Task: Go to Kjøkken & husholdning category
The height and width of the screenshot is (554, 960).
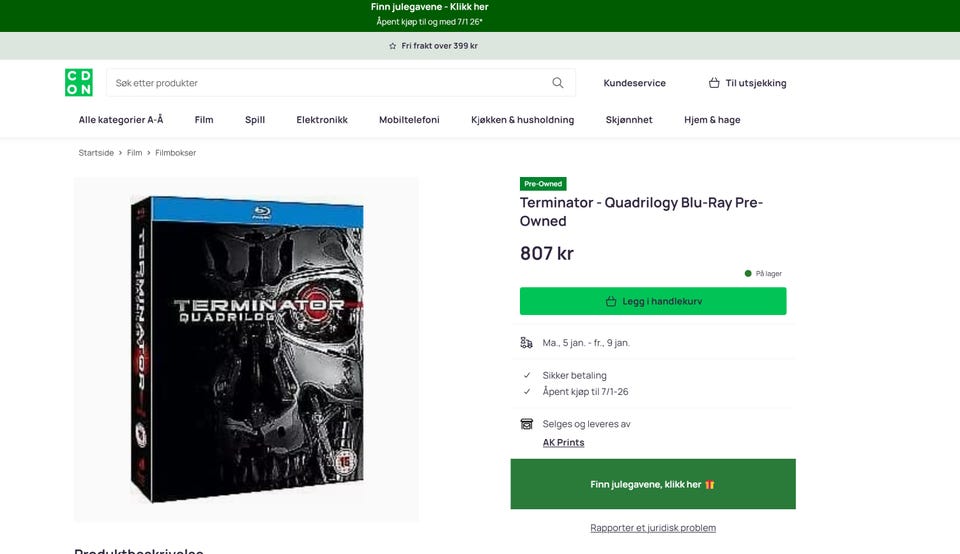Action: [x=522, y=120]
